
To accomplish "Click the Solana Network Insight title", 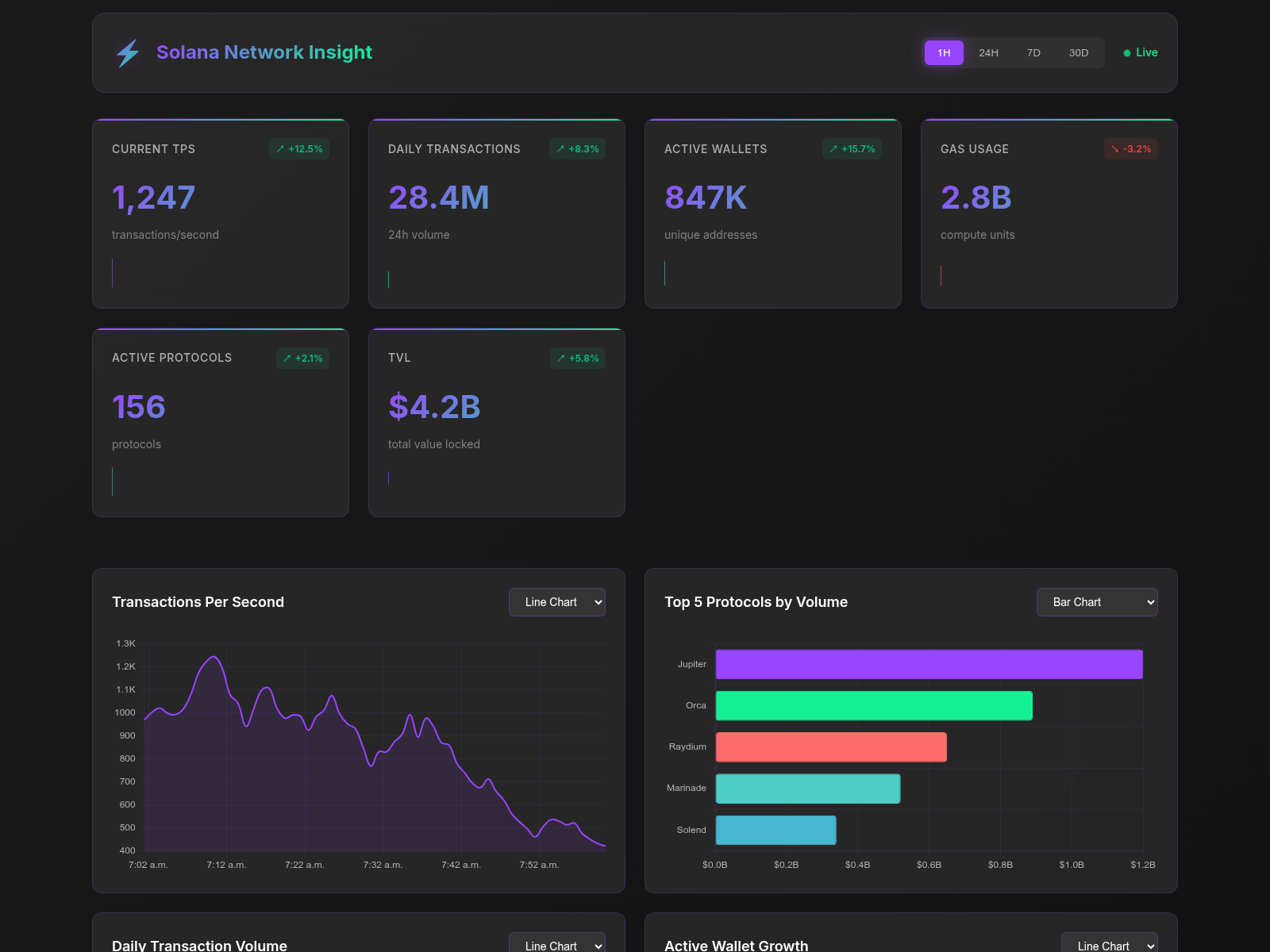I will pyautogui.click(x=264, y=52).
